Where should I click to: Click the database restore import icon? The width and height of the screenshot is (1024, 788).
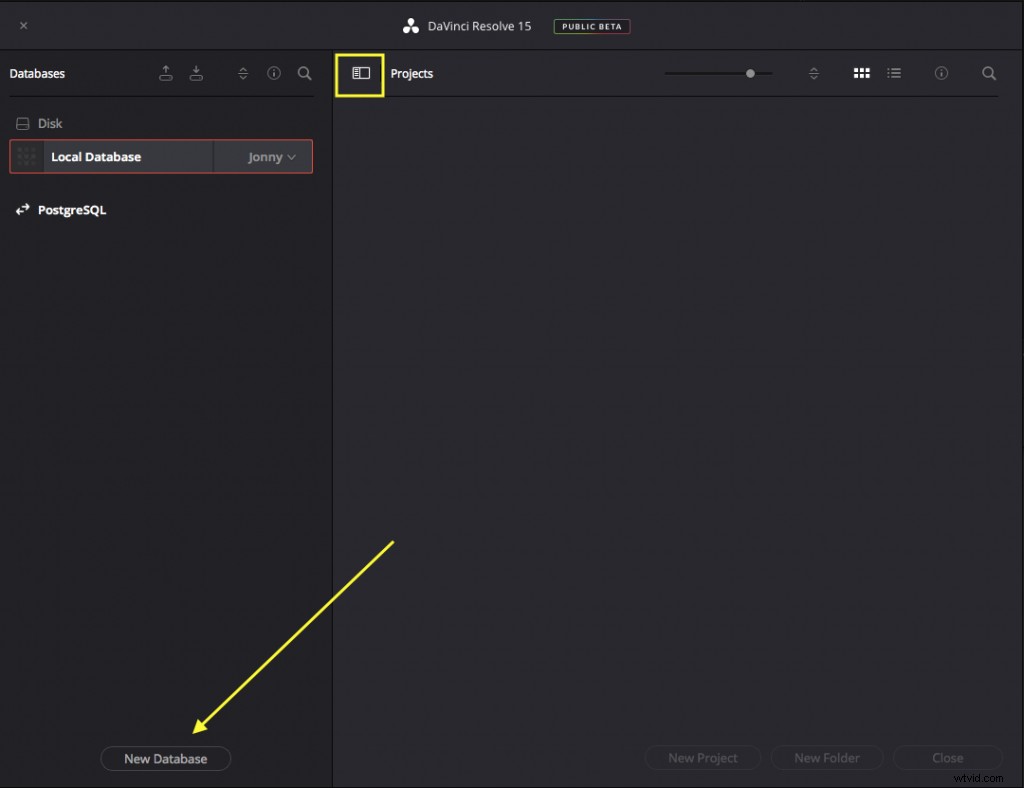196,73
